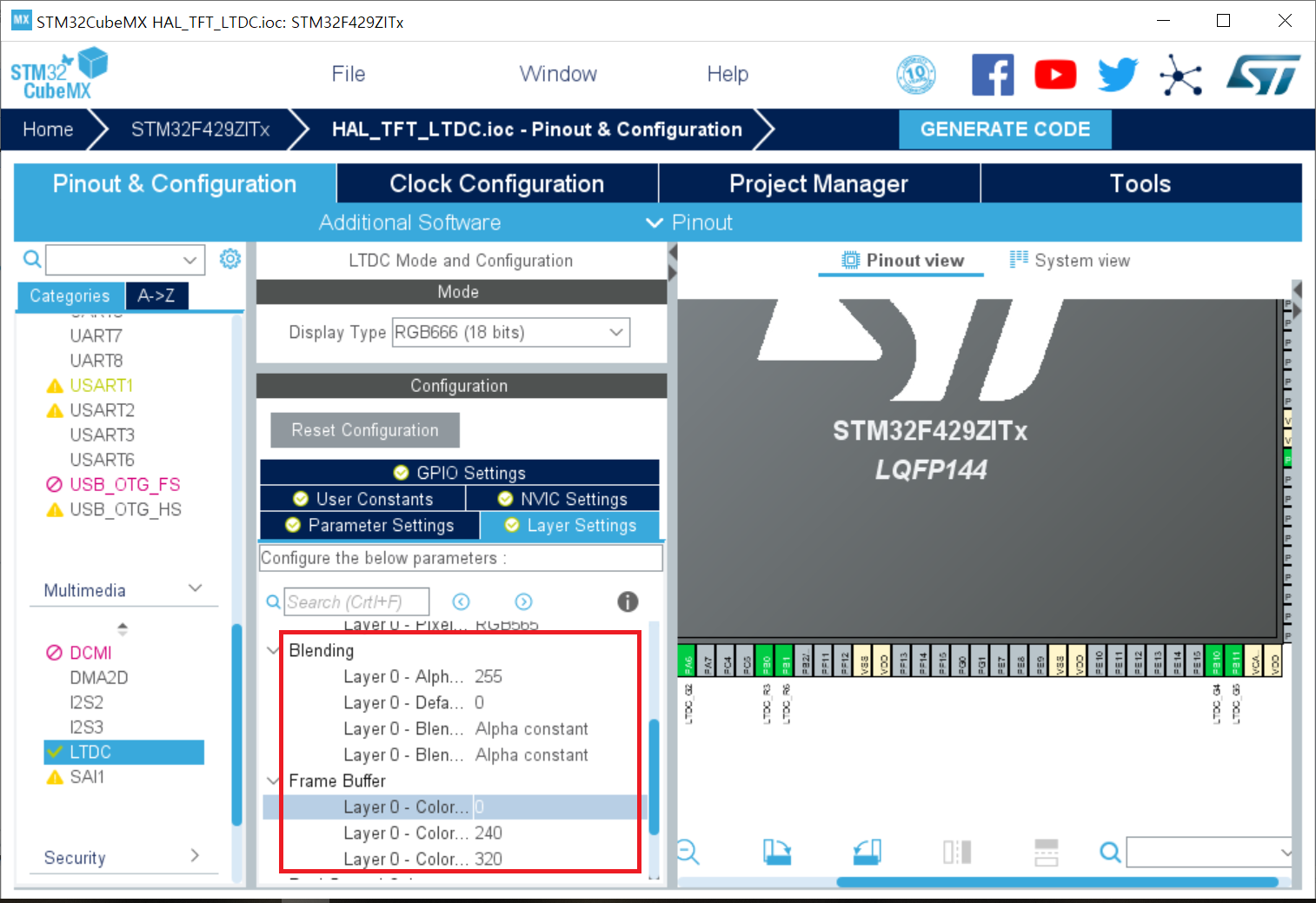
Task: Open the NVIC Settings tab
Action: click(562, 498)
